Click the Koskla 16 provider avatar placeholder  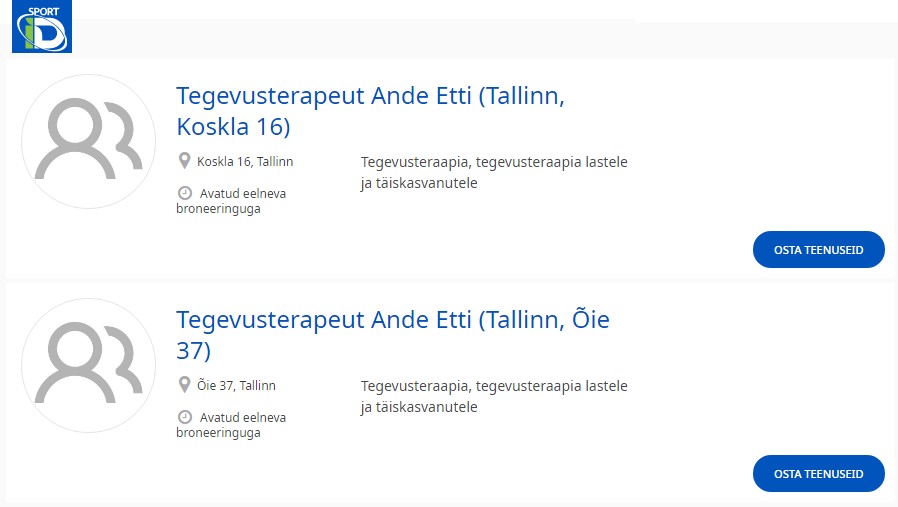[88, 141]
